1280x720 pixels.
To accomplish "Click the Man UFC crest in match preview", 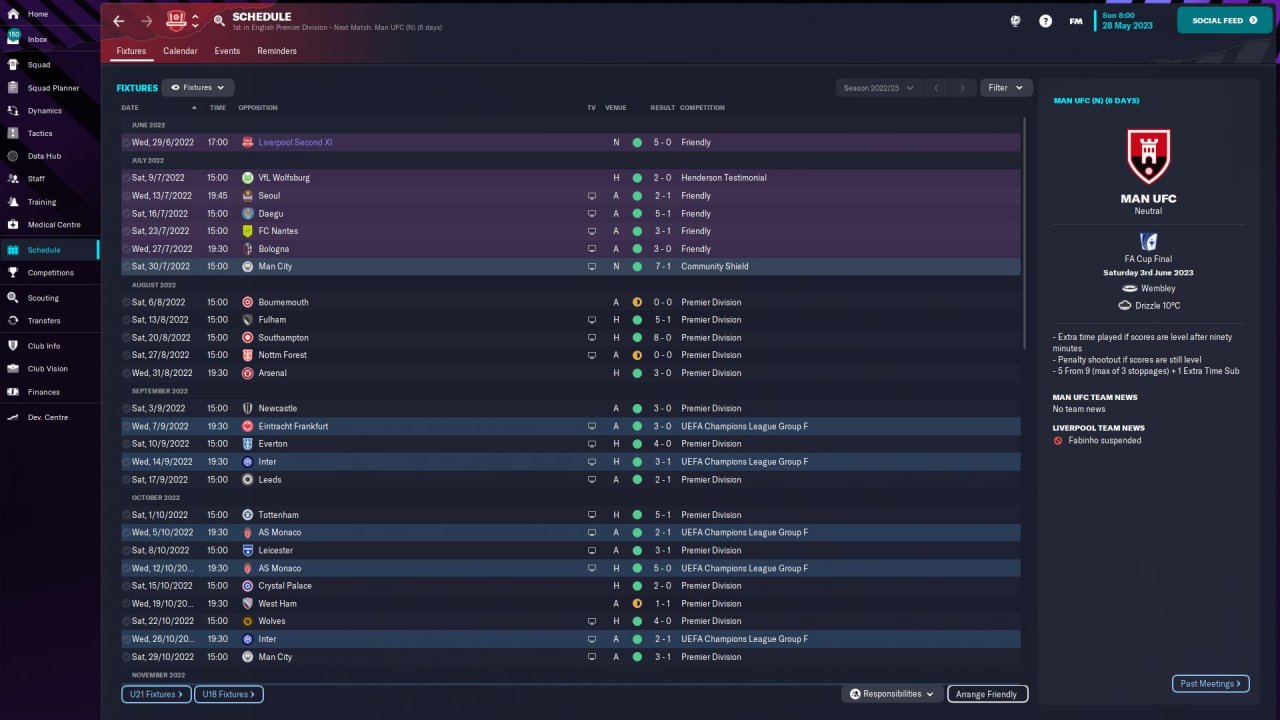I will (1148, 157).
